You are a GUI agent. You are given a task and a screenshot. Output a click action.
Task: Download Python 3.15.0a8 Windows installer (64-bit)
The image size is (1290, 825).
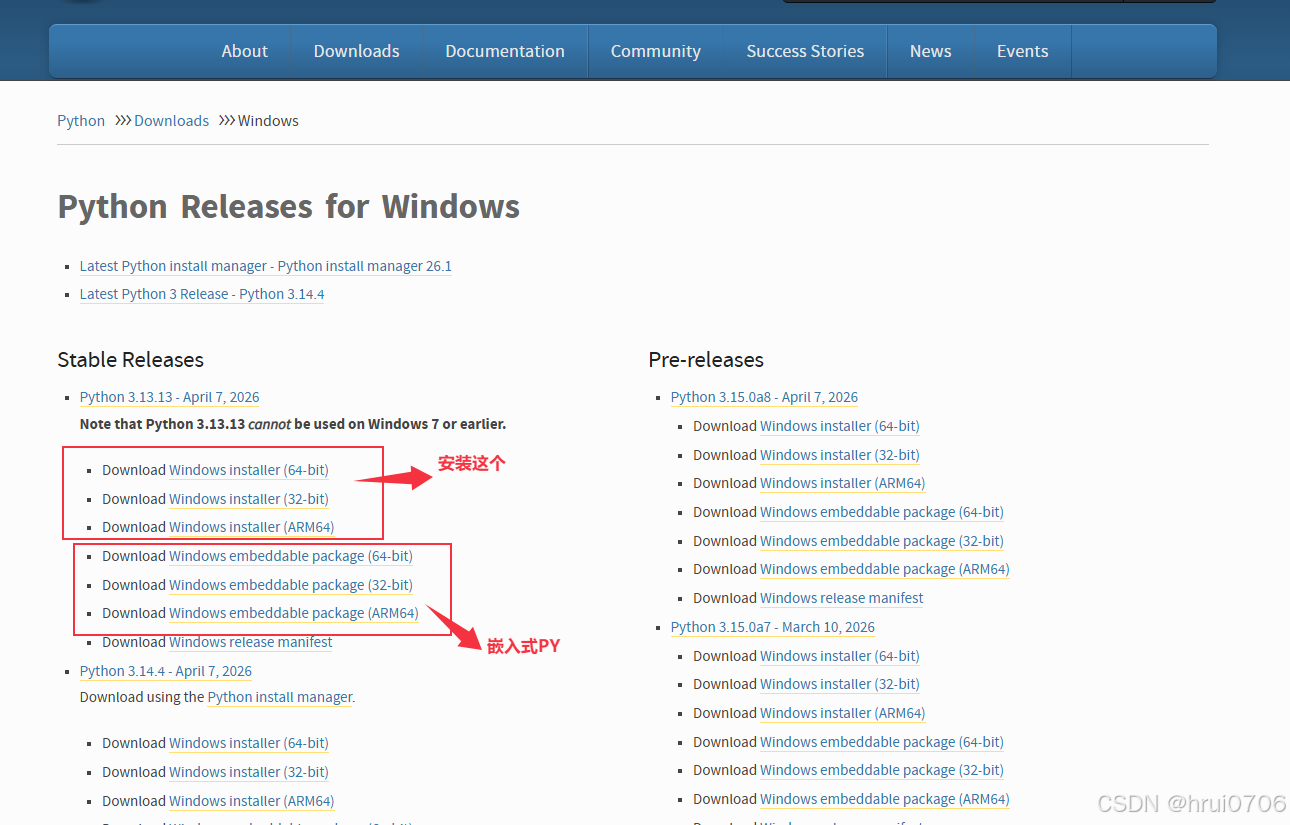pyautogui.click(x=840, y=426)
